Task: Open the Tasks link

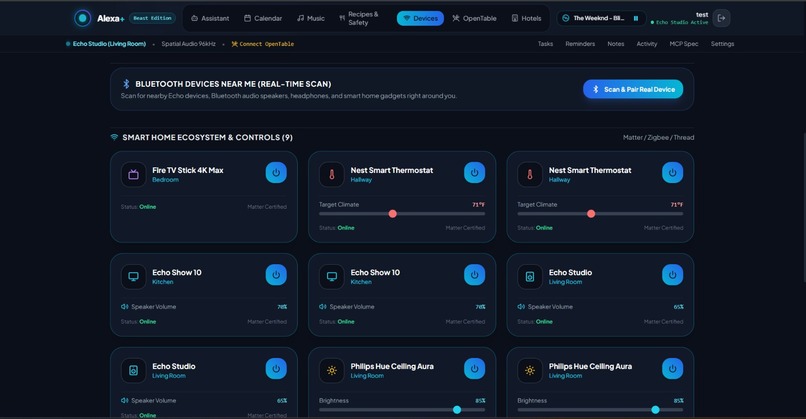Action: click(545, 44)
